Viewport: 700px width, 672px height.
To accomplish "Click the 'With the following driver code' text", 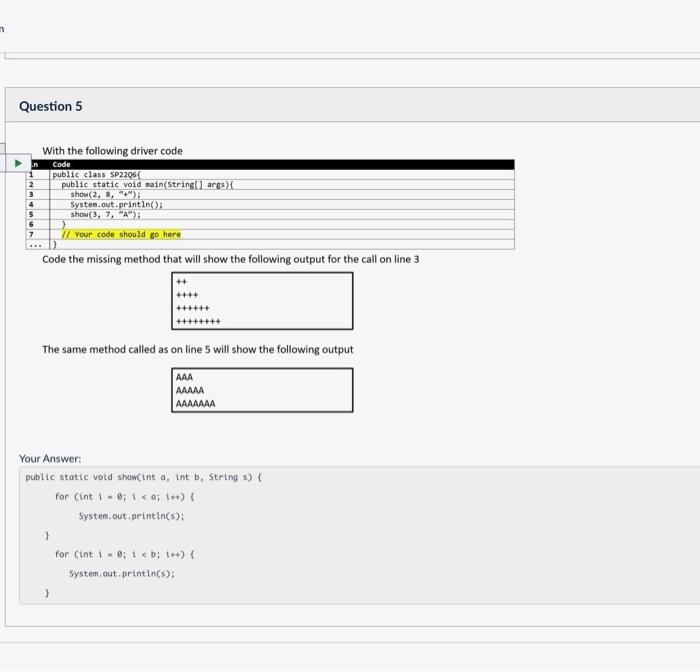I will (112, 151).
